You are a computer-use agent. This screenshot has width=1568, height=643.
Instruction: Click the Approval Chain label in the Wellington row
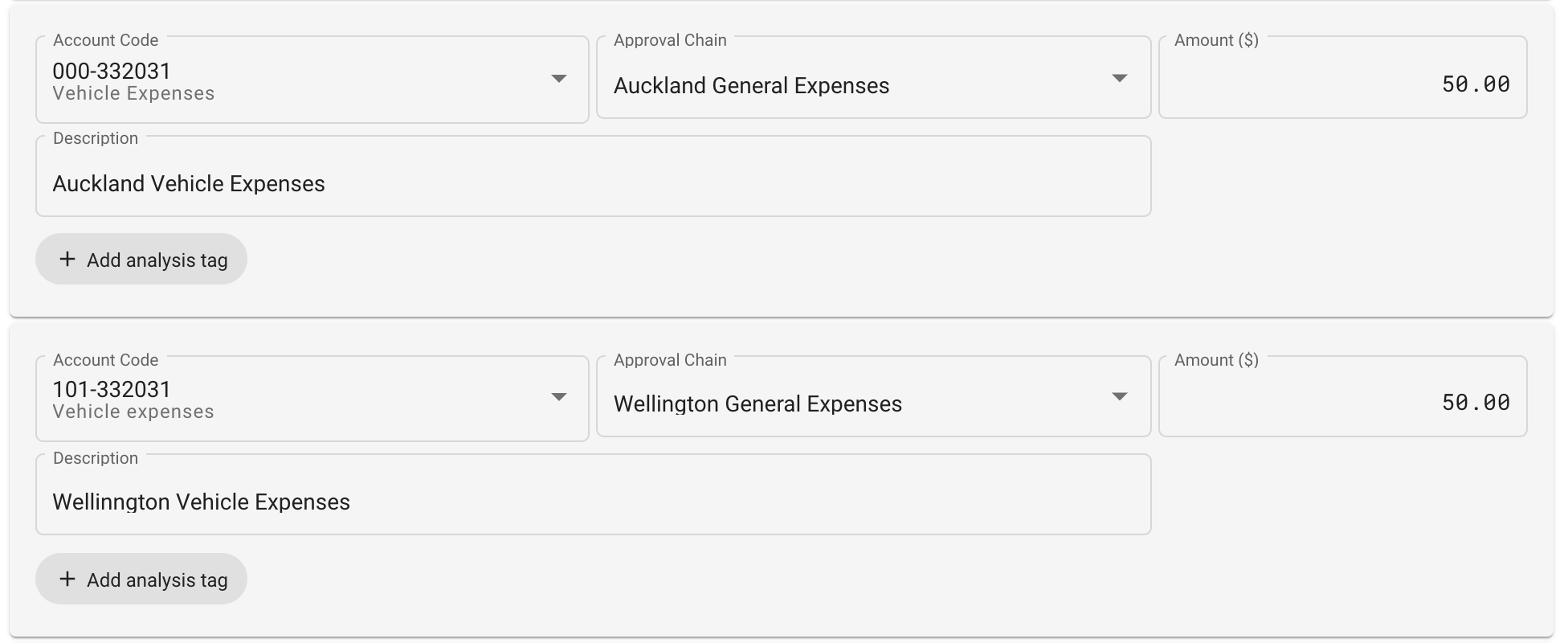(x=670, y=359)
